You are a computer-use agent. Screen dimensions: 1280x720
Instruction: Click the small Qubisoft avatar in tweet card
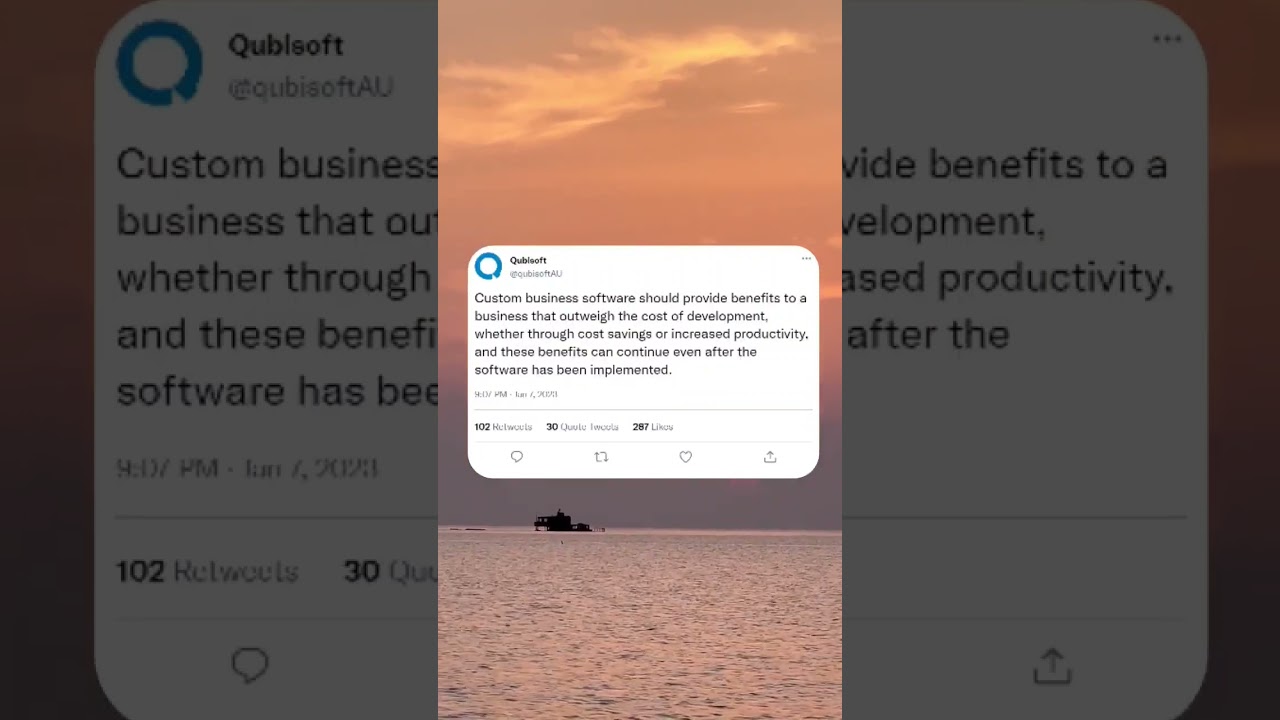pos(488,266)
